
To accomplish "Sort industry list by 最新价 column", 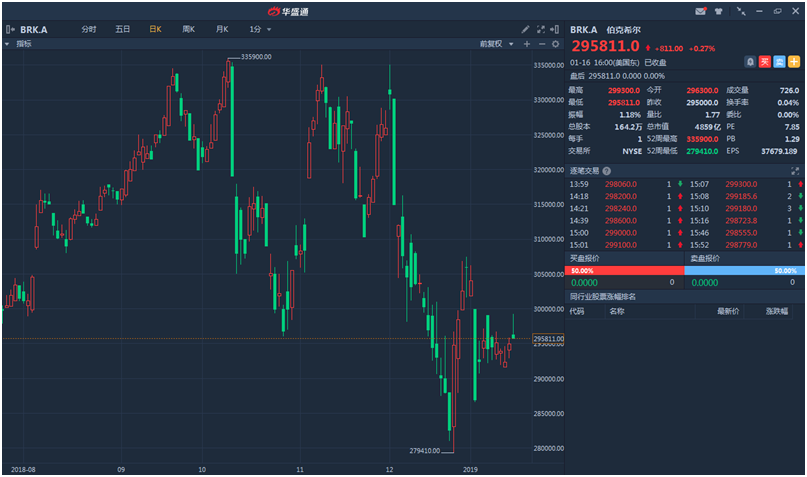I will tap(728, 311).
